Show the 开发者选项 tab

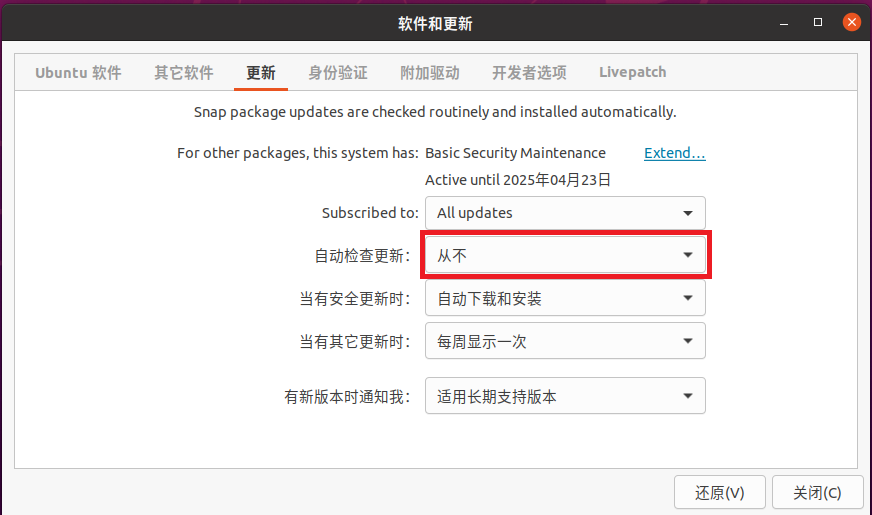(529, 72)
